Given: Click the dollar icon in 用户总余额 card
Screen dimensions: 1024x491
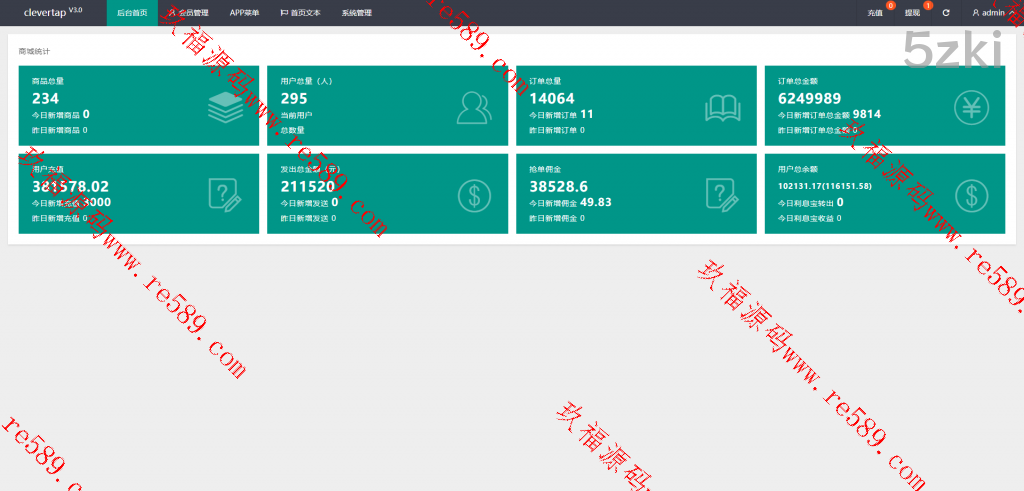Looking at the screenshot, I should pyautogui.click(x=970, y=194).
